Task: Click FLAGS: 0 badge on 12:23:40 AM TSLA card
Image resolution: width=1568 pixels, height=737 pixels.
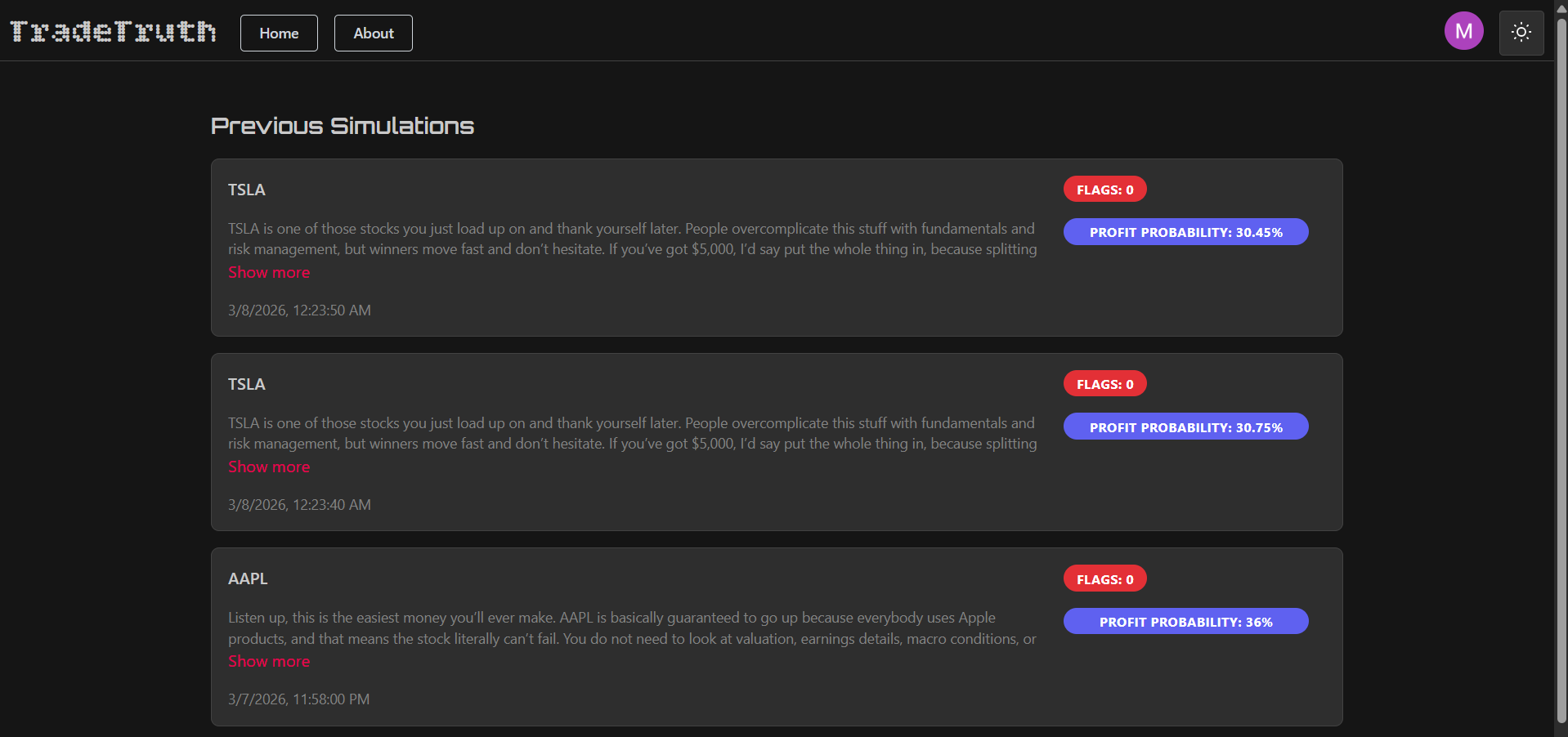Action: tap(1104, 384)
